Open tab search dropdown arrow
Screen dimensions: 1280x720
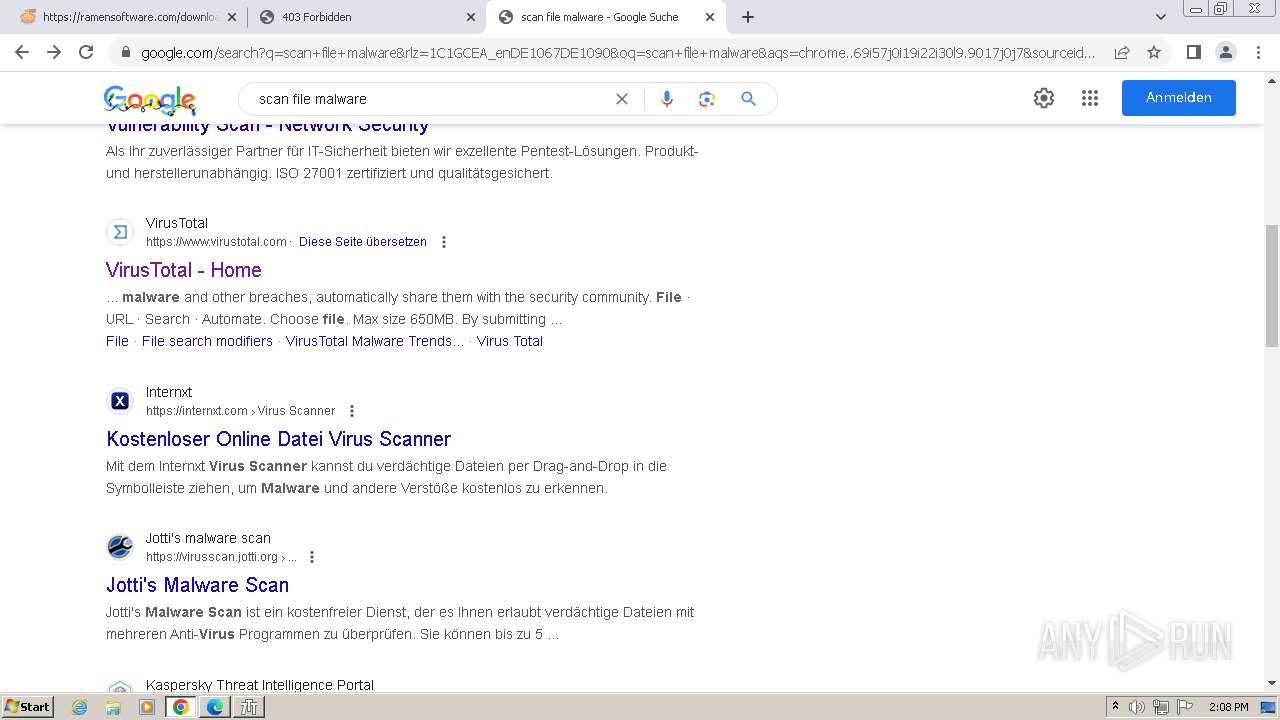[x=1161, y=17]
